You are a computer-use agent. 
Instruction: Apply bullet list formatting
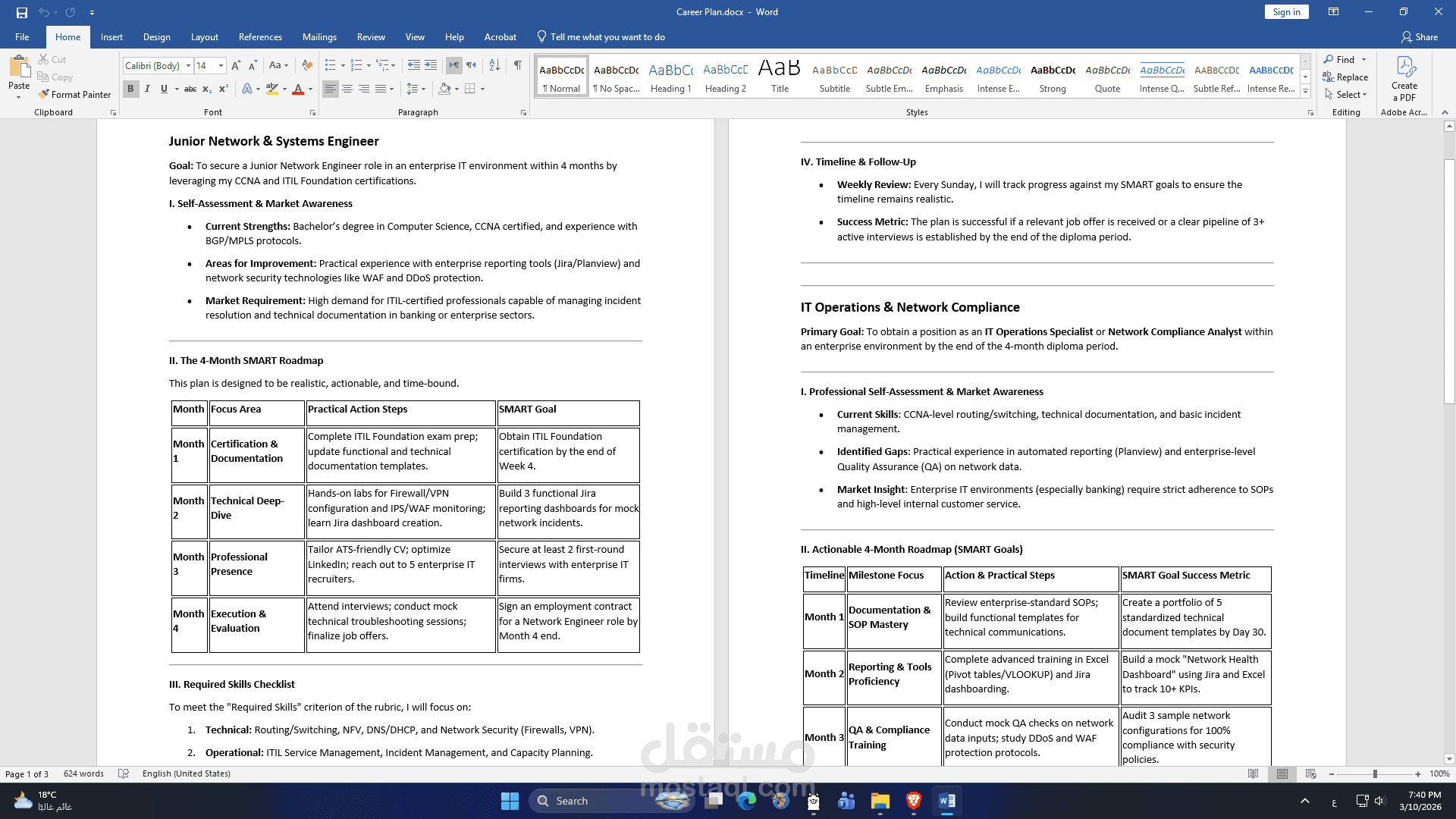330,66
